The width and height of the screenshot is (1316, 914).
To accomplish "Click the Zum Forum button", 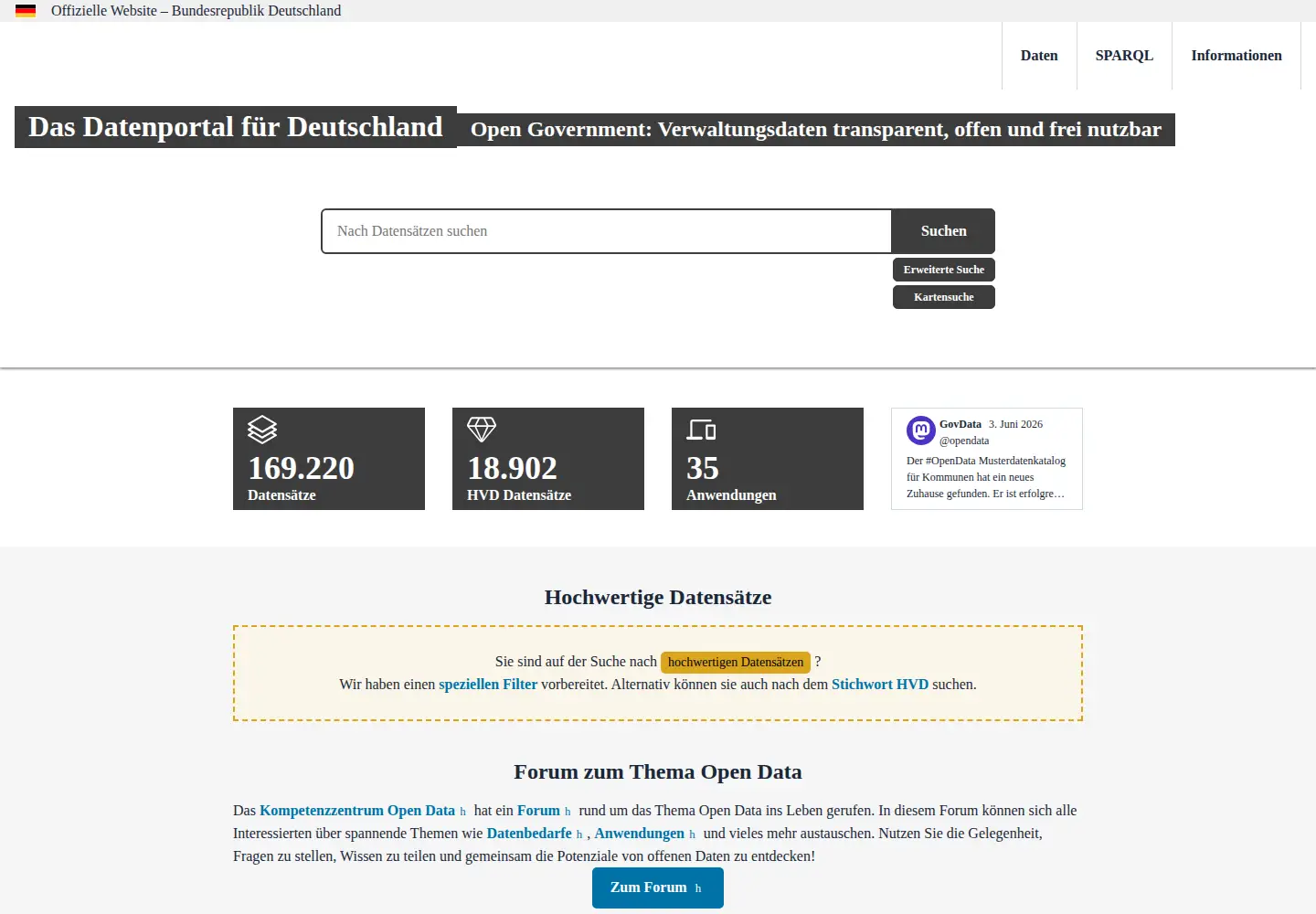I will click(x=658, y=887).
